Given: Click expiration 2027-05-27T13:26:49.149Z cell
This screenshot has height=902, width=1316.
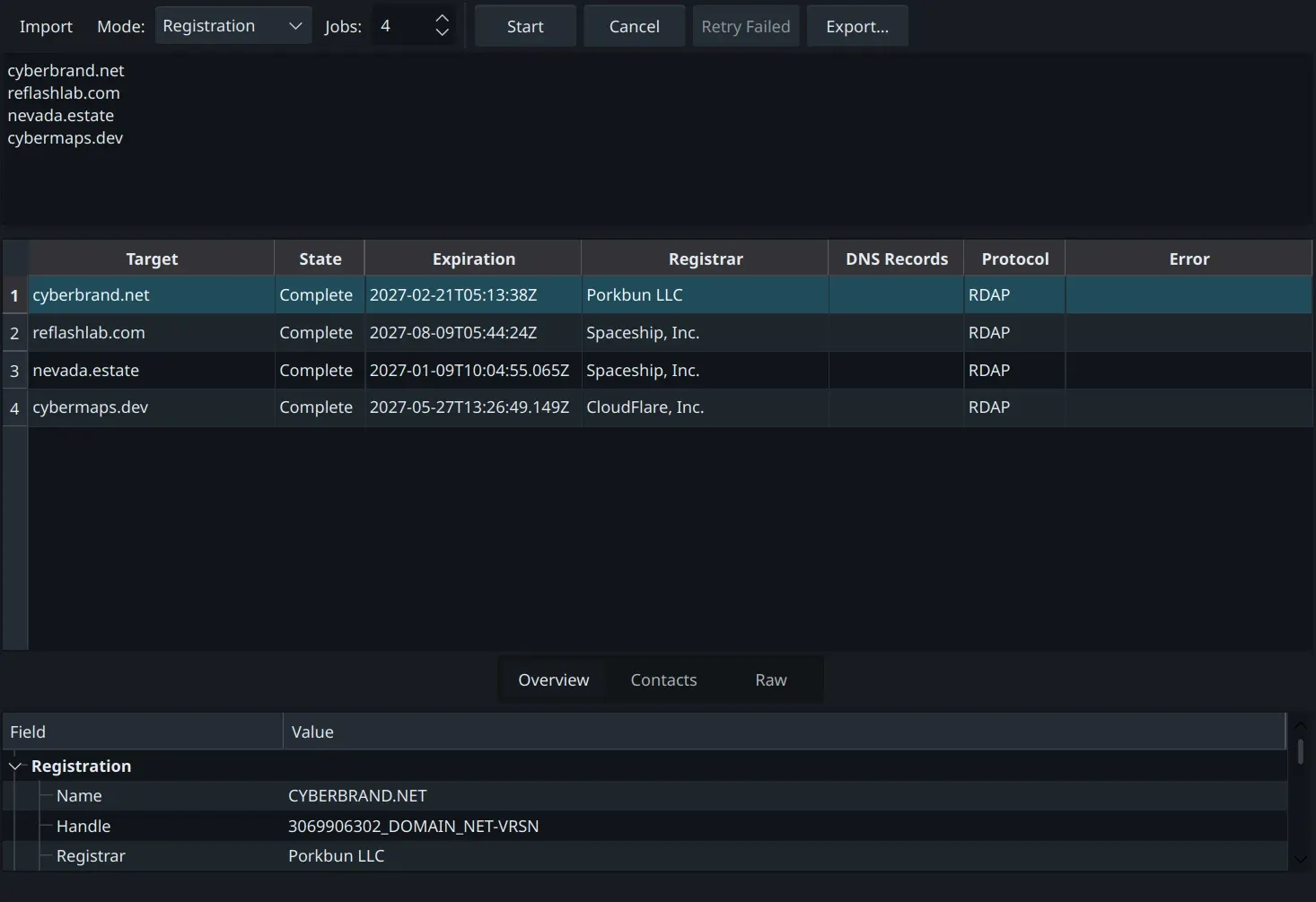Looking at the screenshot, I should click(473, 407).
